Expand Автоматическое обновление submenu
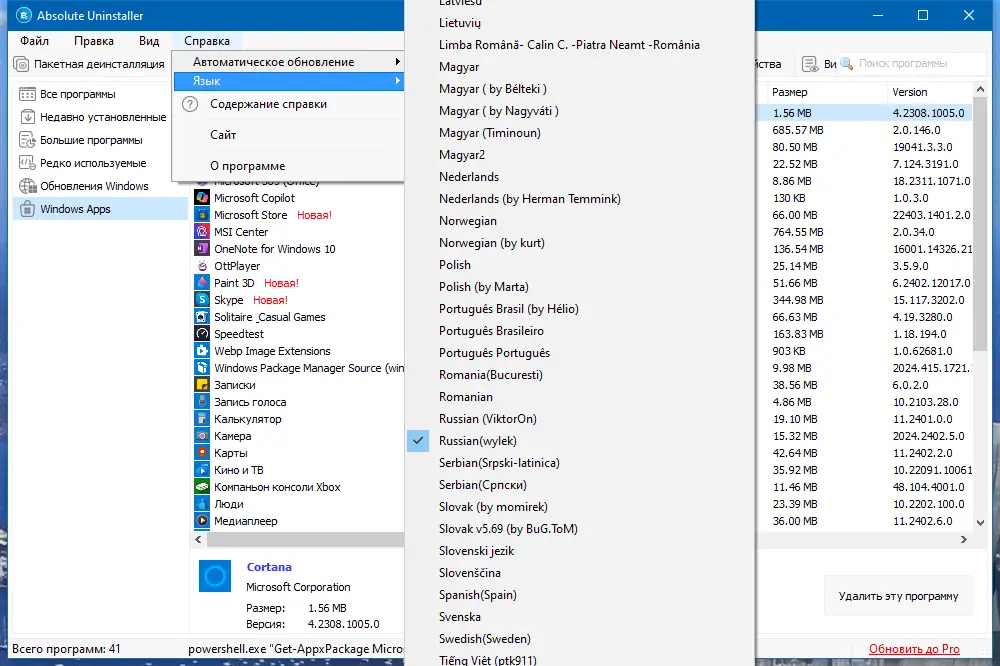The width and height of the screenshot is (1000, 666). [x=288, y=62]
